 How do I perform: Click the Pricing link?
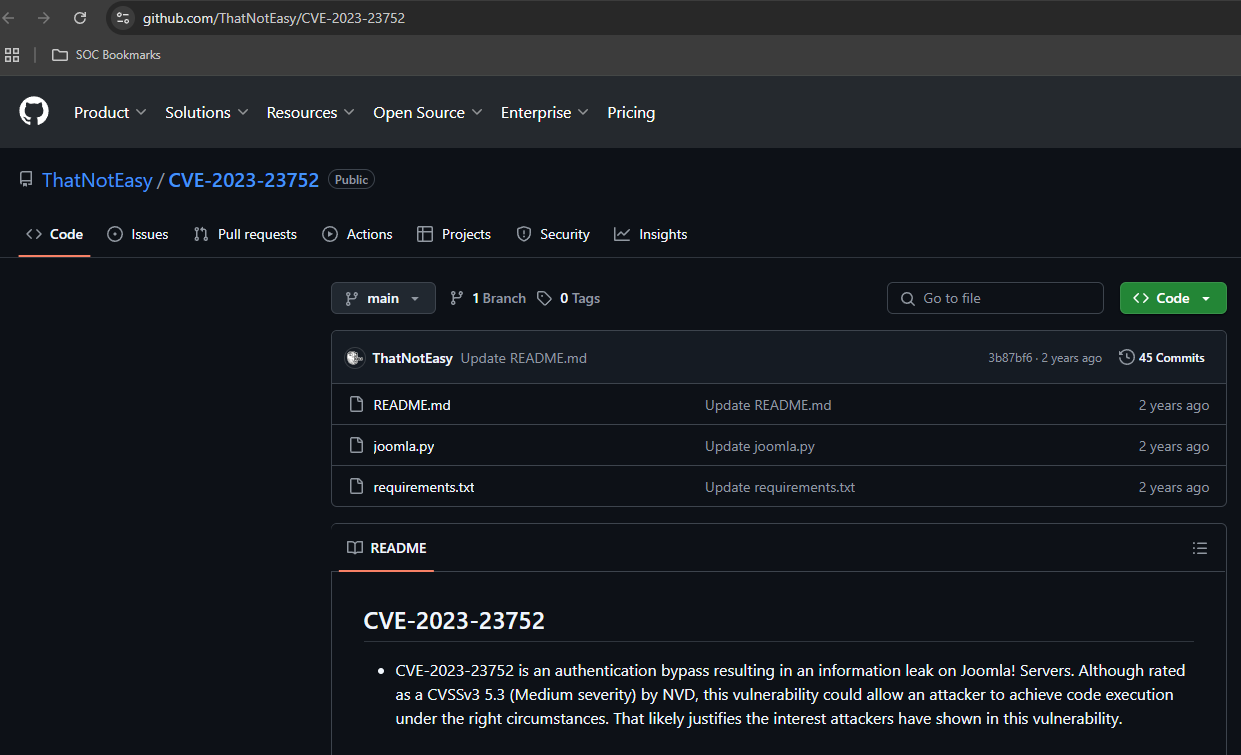point(631,112)
